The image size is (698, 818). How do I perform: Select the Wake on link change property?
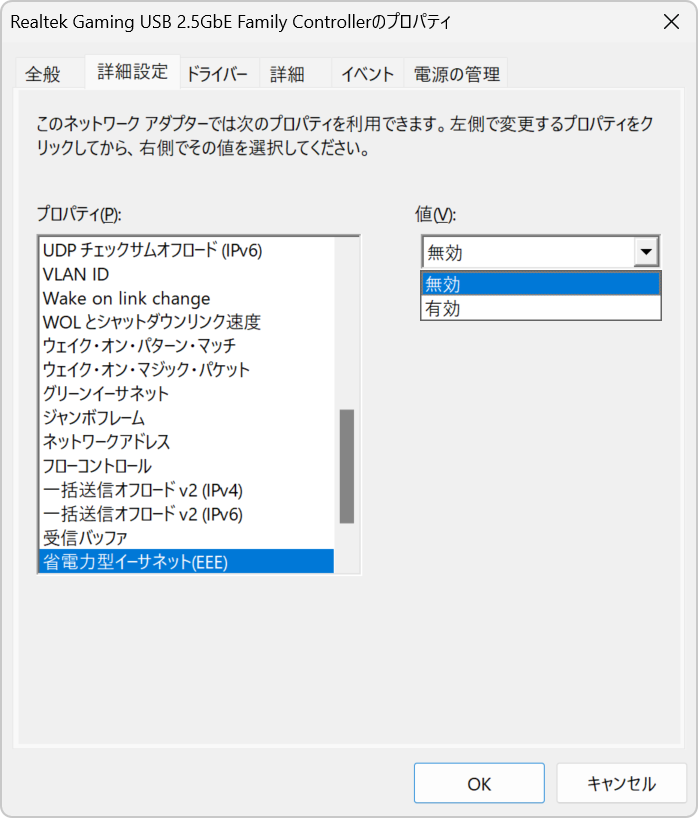126,298
